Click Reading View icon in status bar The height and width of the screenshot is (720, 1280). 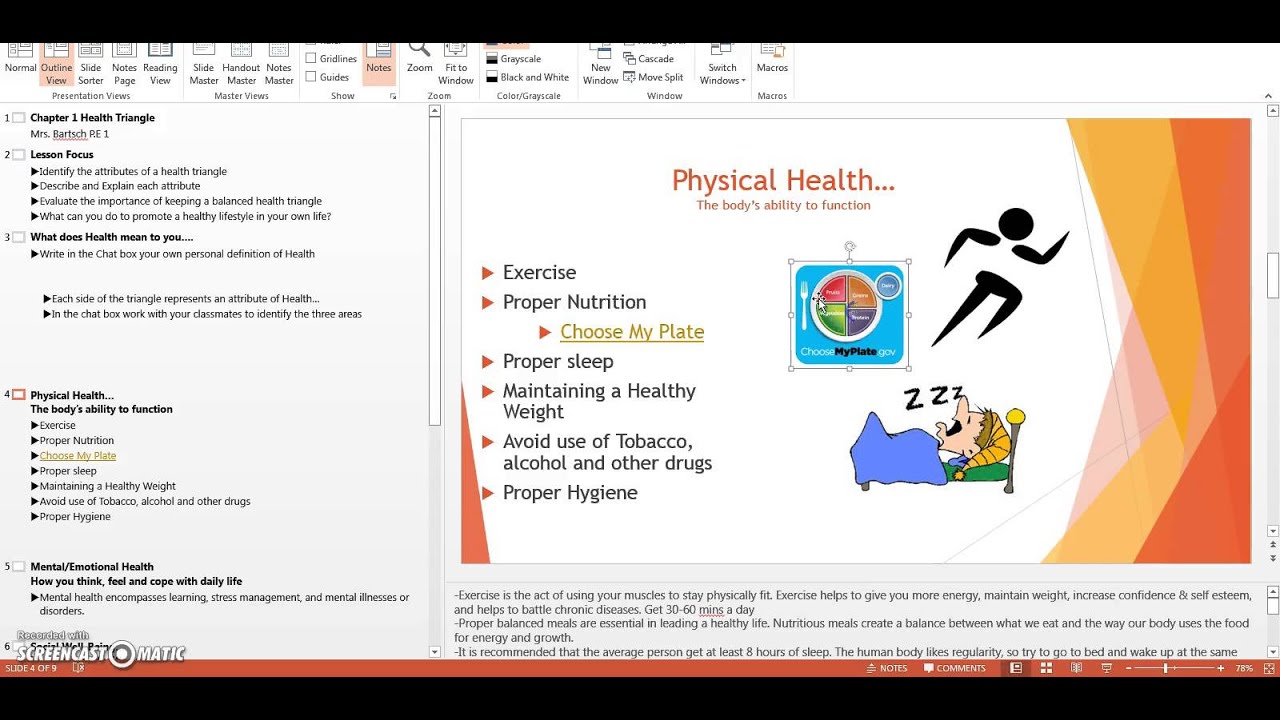[1076, 668]
